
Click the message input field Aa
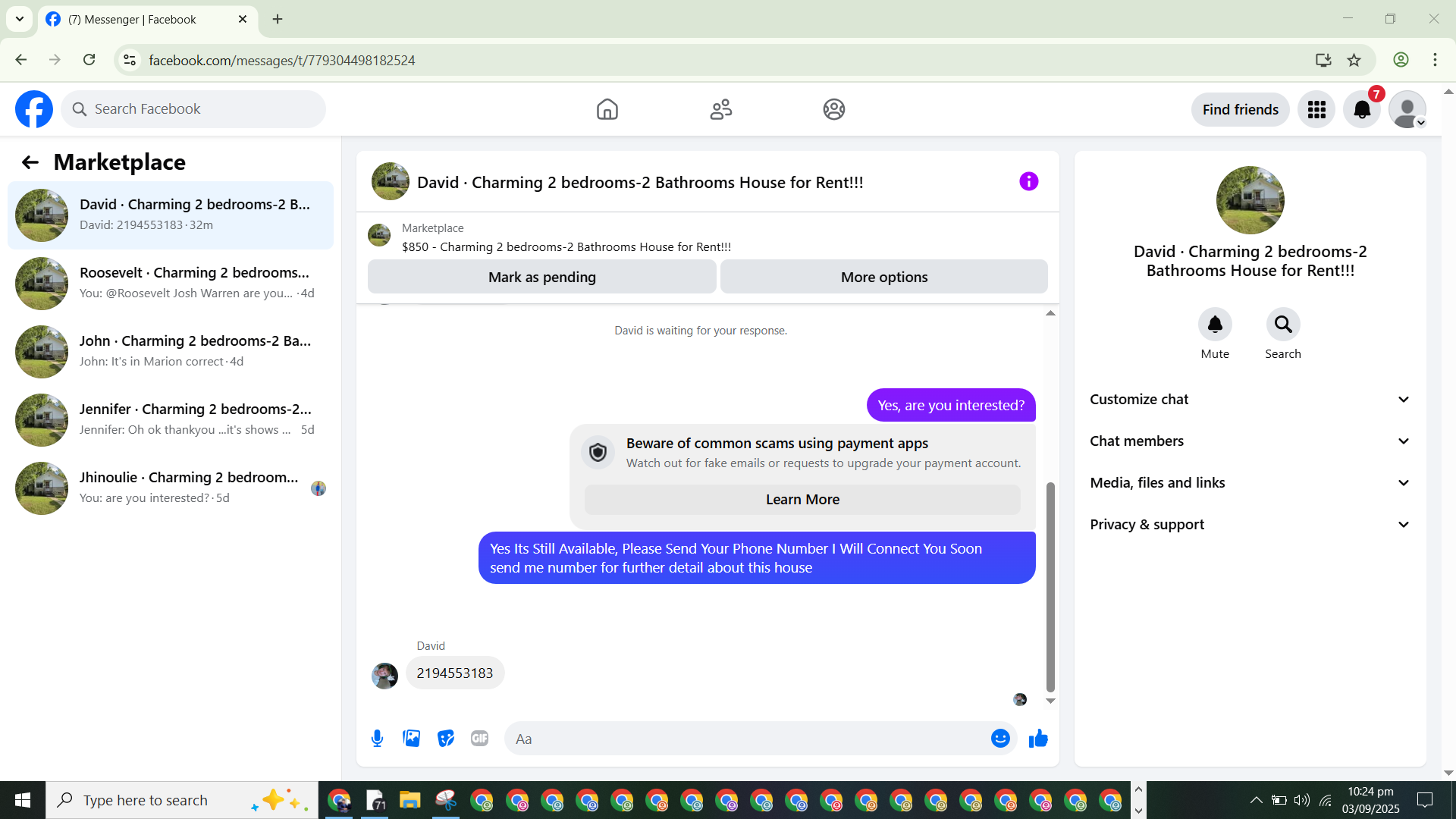pos(747,739)
